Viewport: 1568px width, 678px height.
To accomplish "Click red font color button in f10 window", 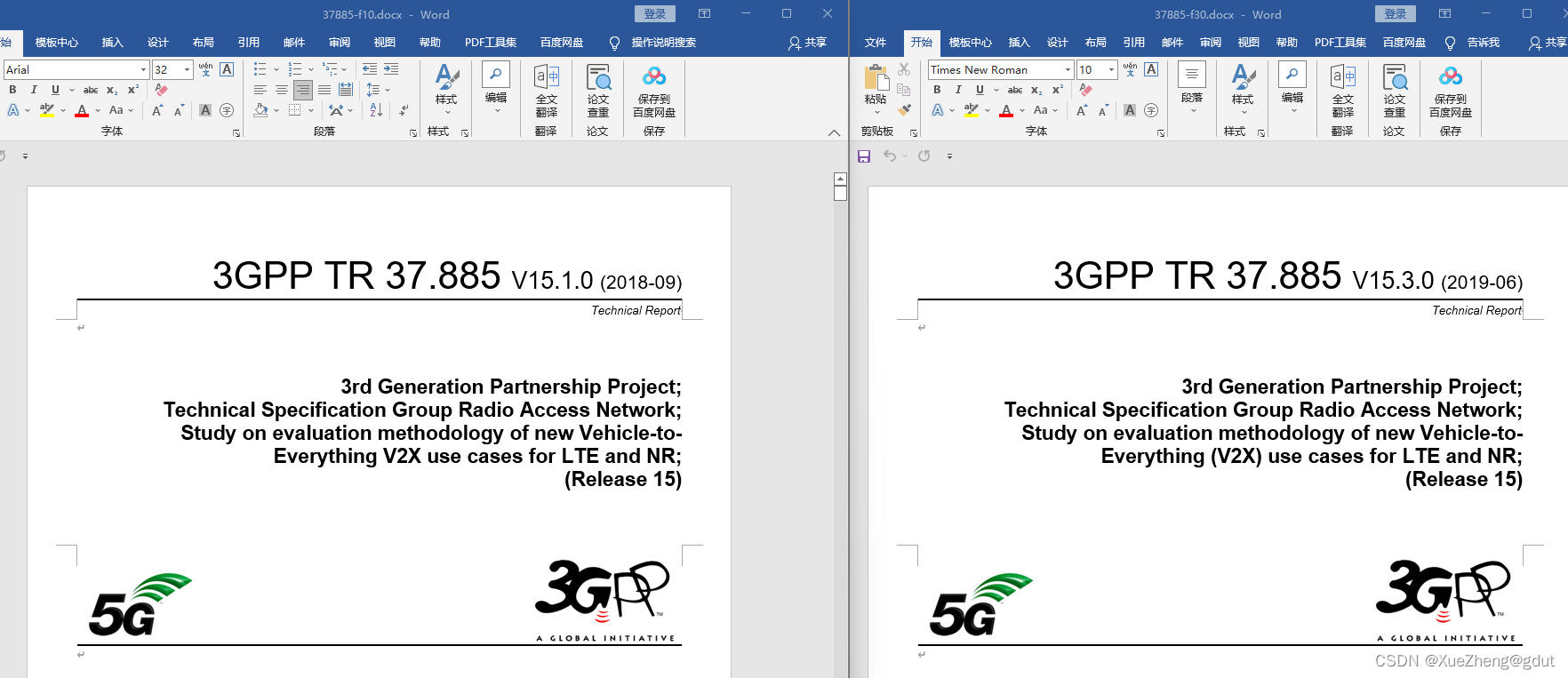I will coord(82,110).
